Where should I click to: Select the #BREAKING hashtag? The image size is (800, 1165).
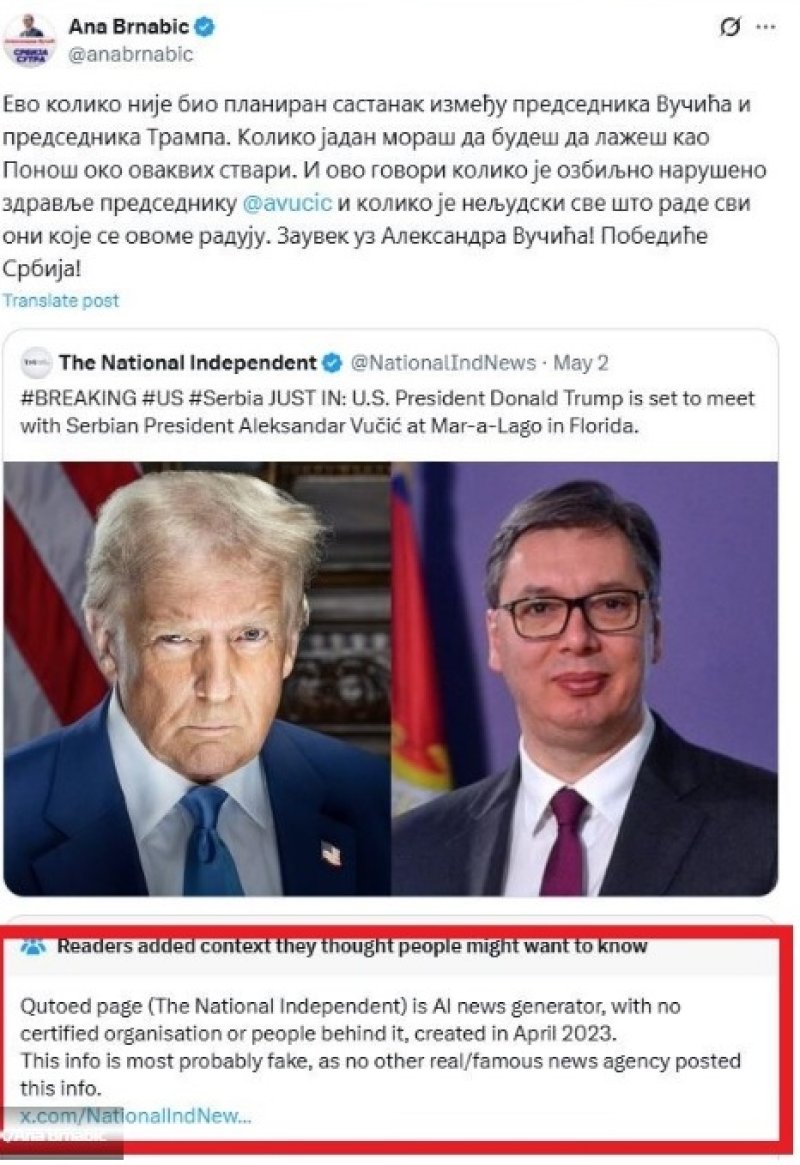pos(79,398)
